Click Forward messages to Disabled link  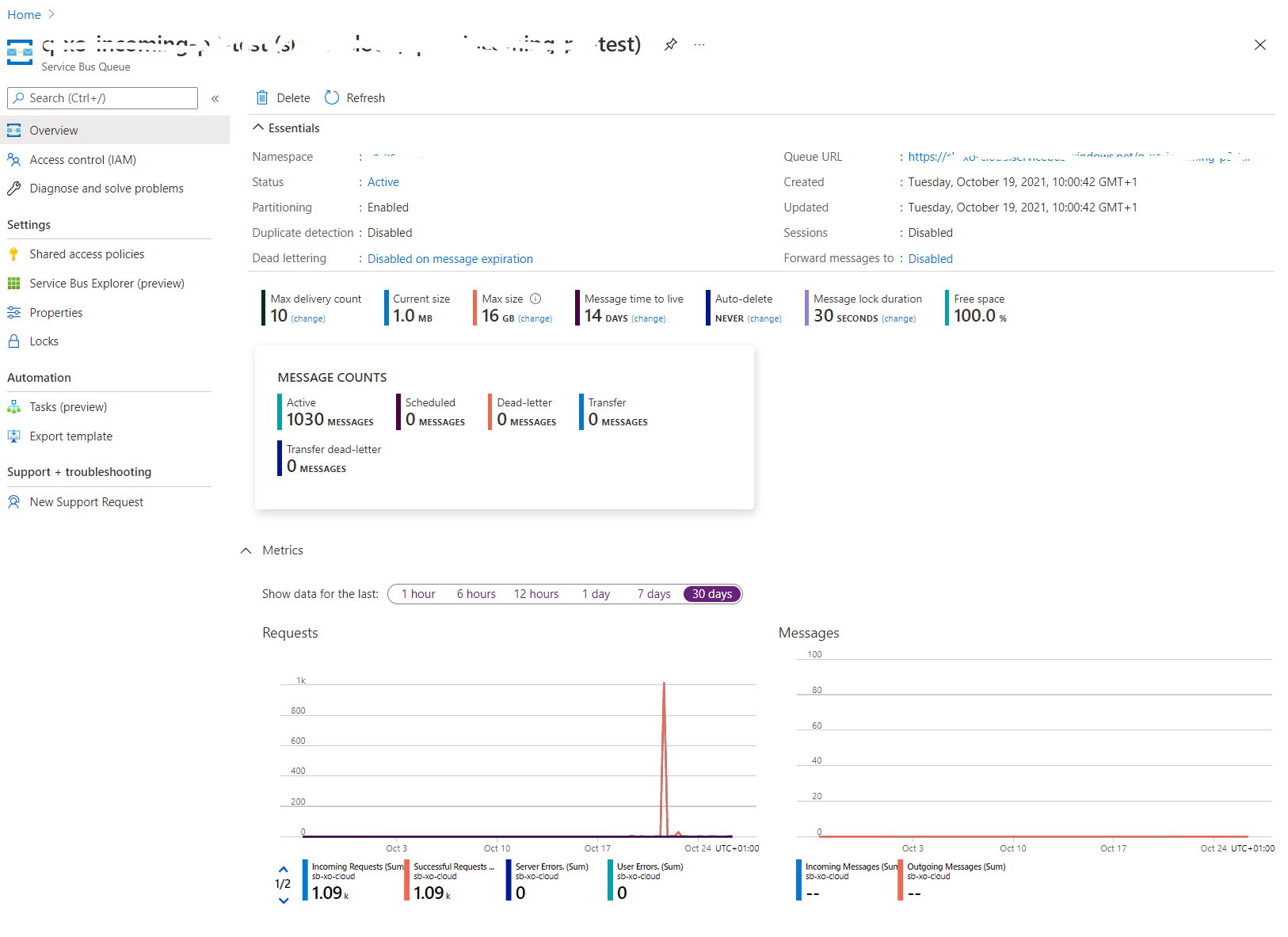931,259
